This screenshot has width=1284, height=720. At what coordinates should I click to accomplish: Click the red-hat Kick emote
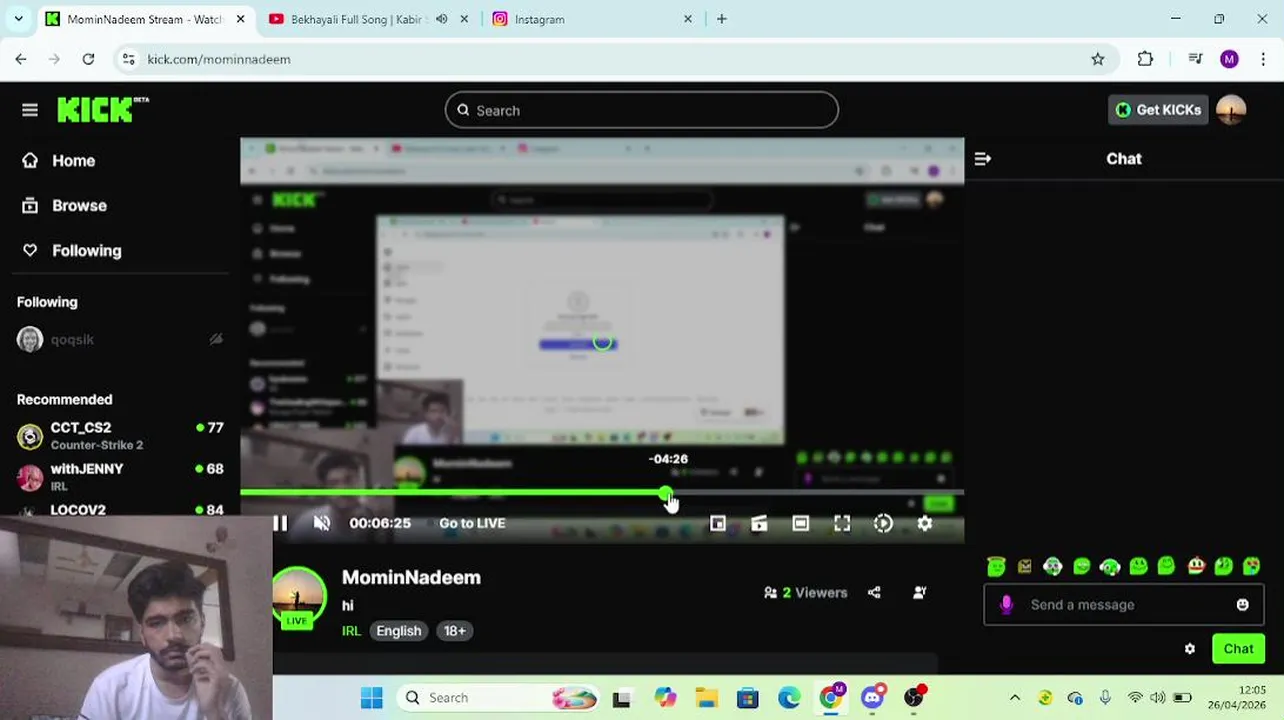tap(1196, 567)
